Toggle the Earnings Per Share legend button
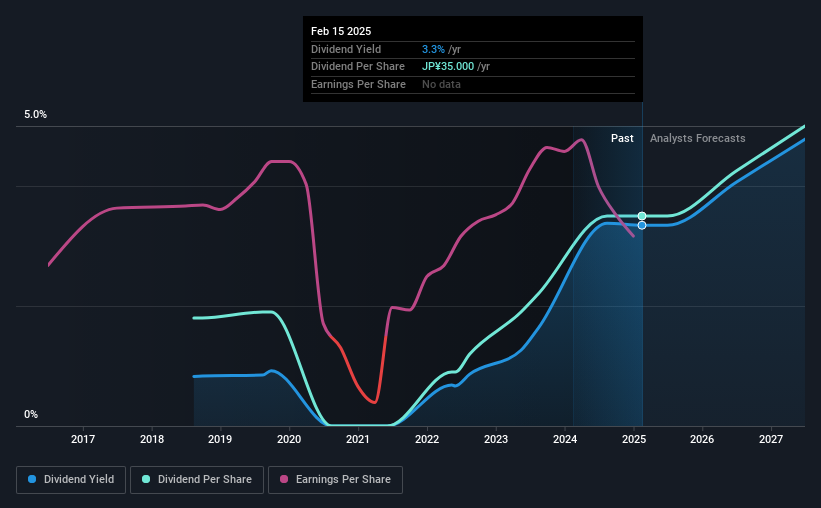821x508 pixels. coord(335,480)
